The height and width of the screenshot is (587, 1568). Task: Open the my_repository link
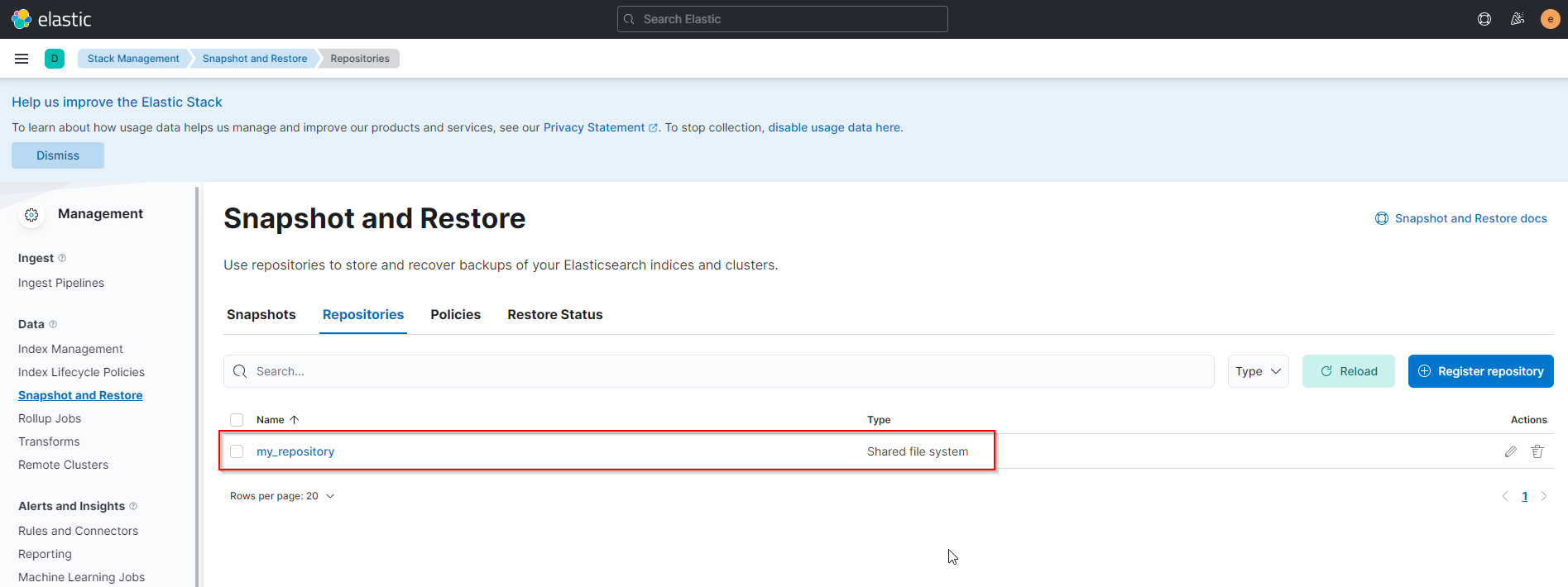[295, 451]
